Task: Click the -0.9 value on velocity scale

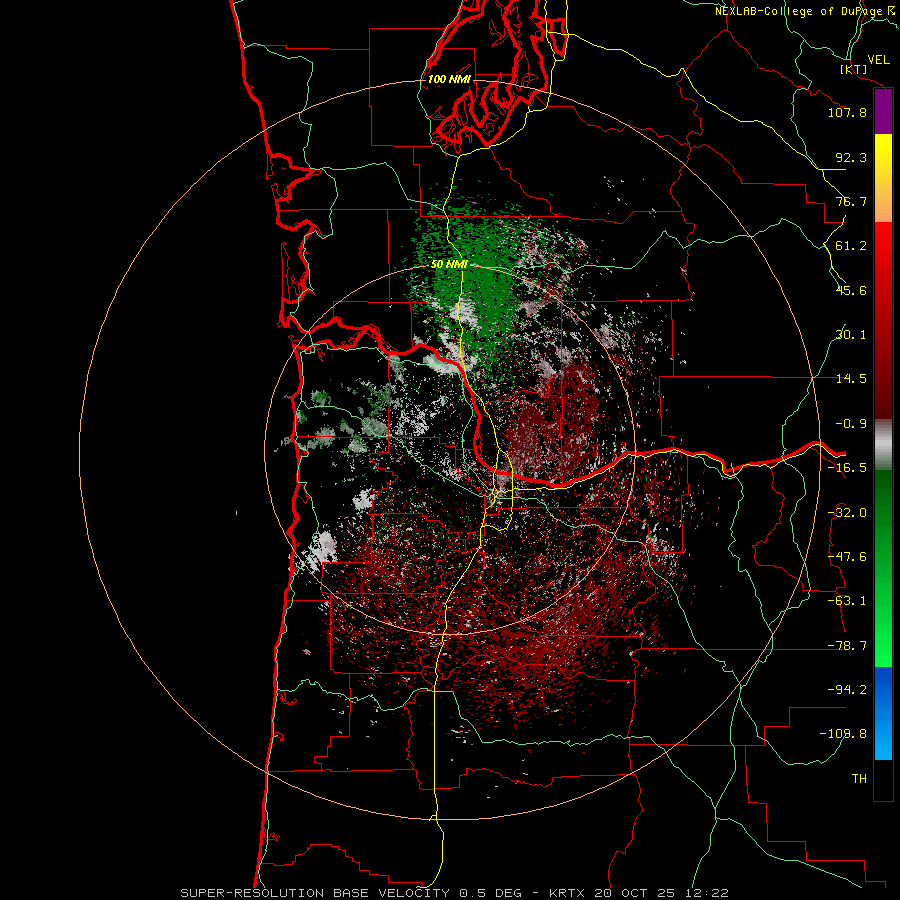Action: click(851, 424)
